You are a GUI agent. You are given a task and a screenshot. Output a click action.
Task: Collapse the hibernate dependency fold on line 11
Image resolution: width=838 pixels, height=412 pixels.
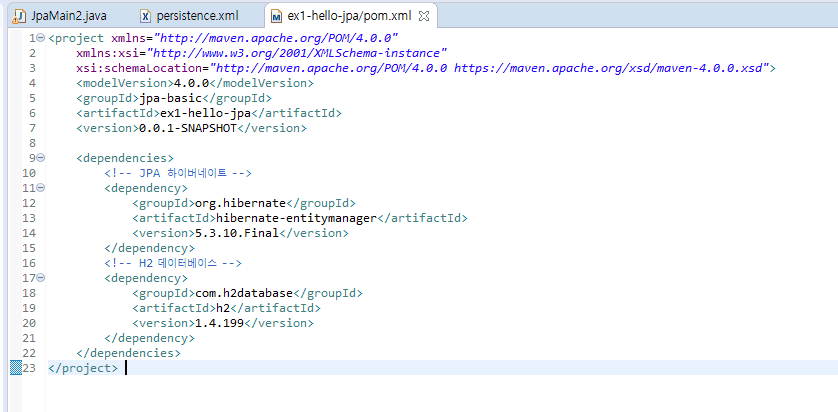(42, 188)
